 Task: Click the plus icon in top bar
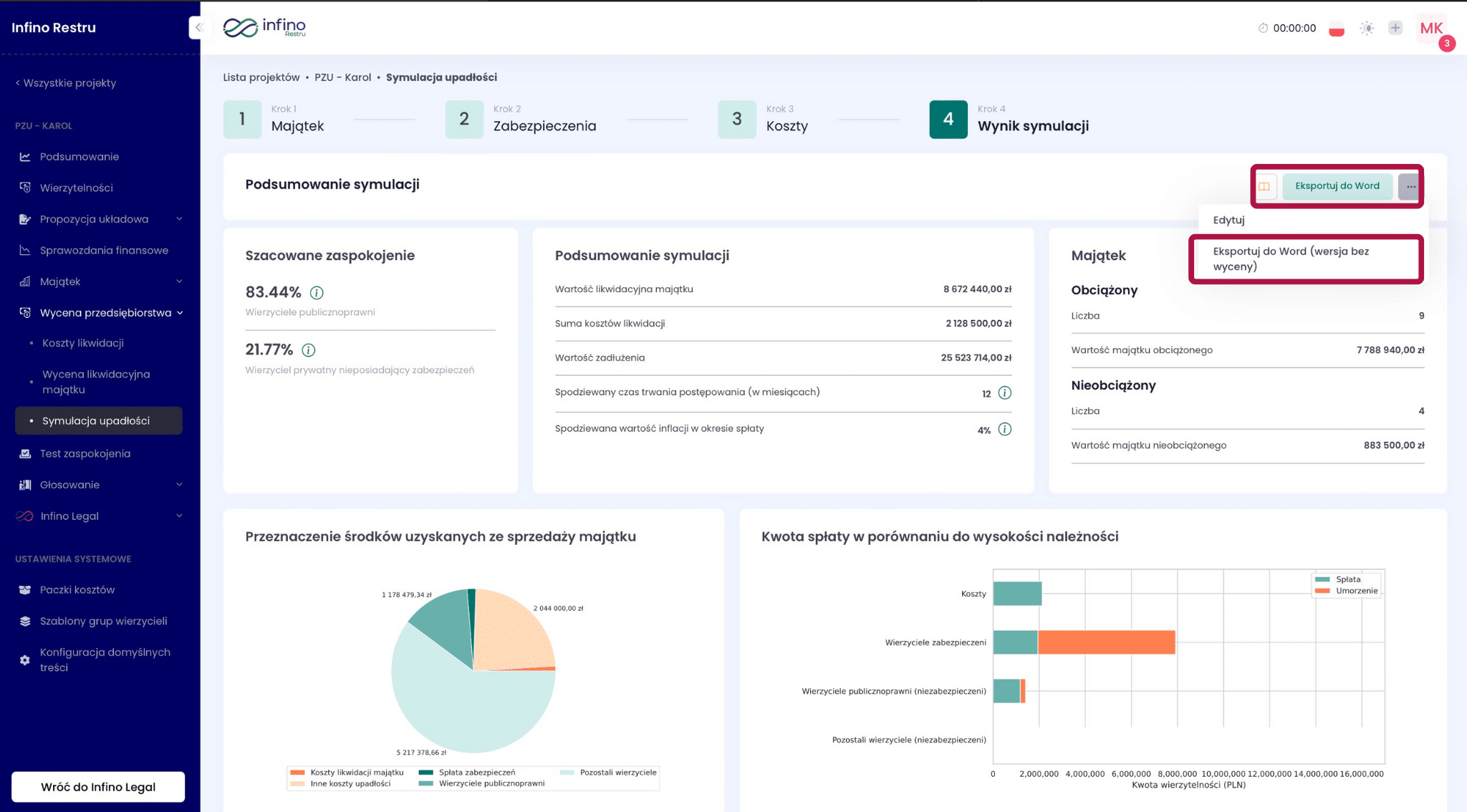[x=1395, y=28]
